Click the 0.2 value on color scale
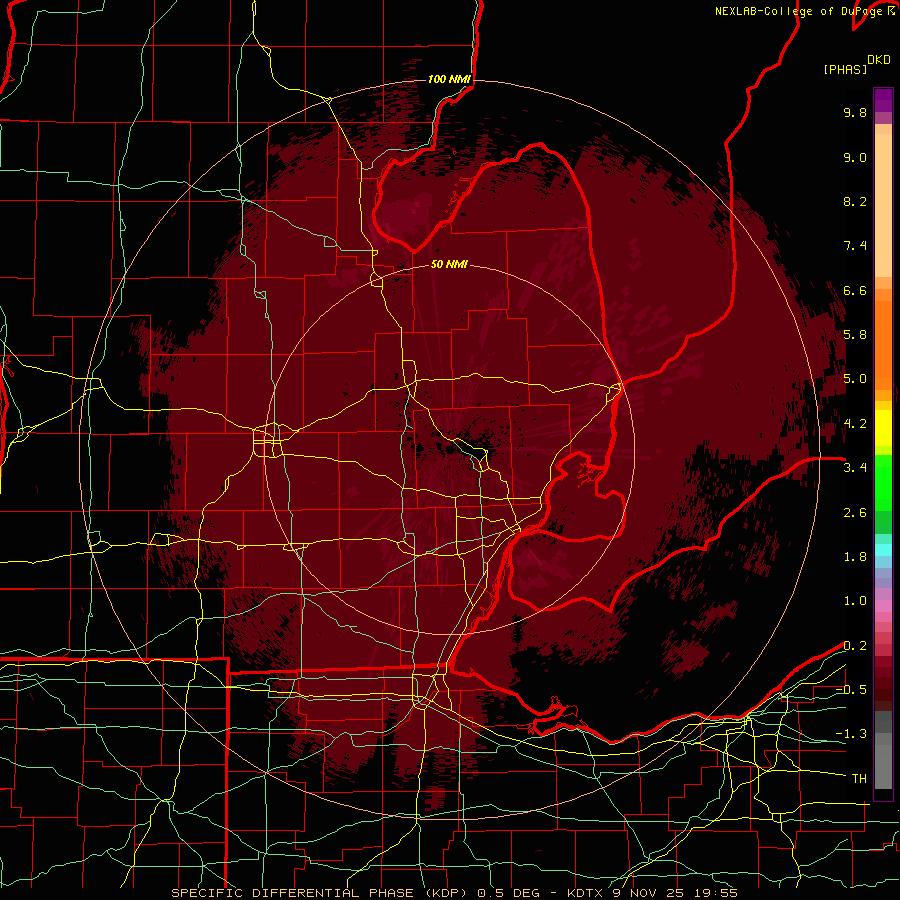 855,646
